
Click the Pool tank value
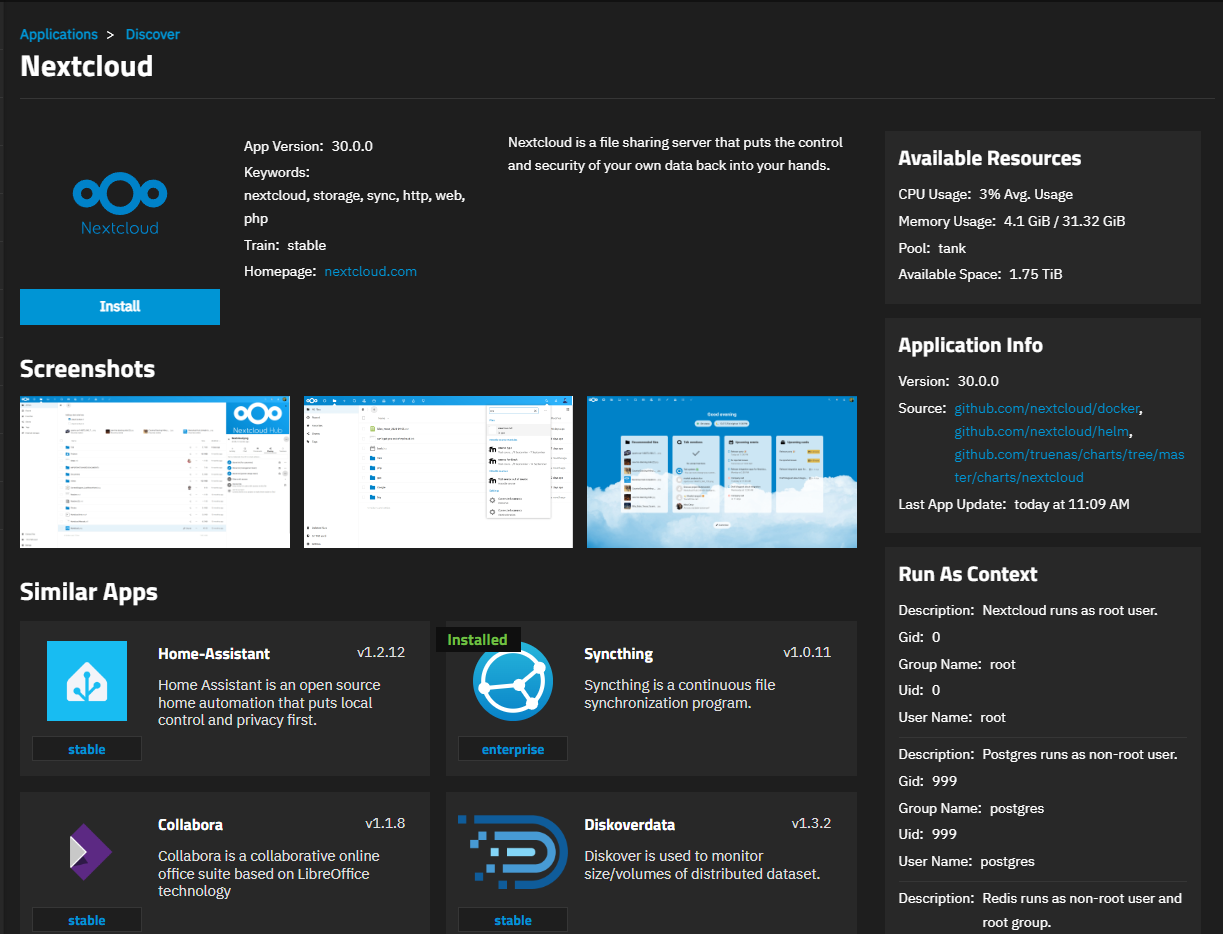952,248
